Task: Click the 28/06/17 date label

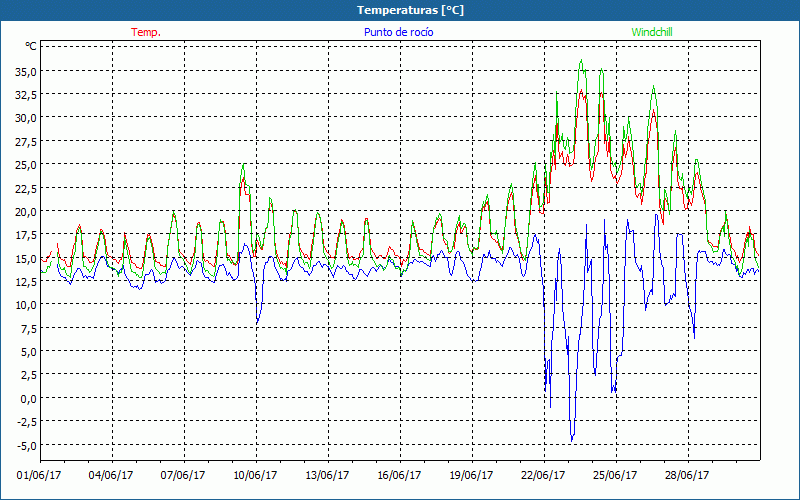Action: [x=687, y=475]
